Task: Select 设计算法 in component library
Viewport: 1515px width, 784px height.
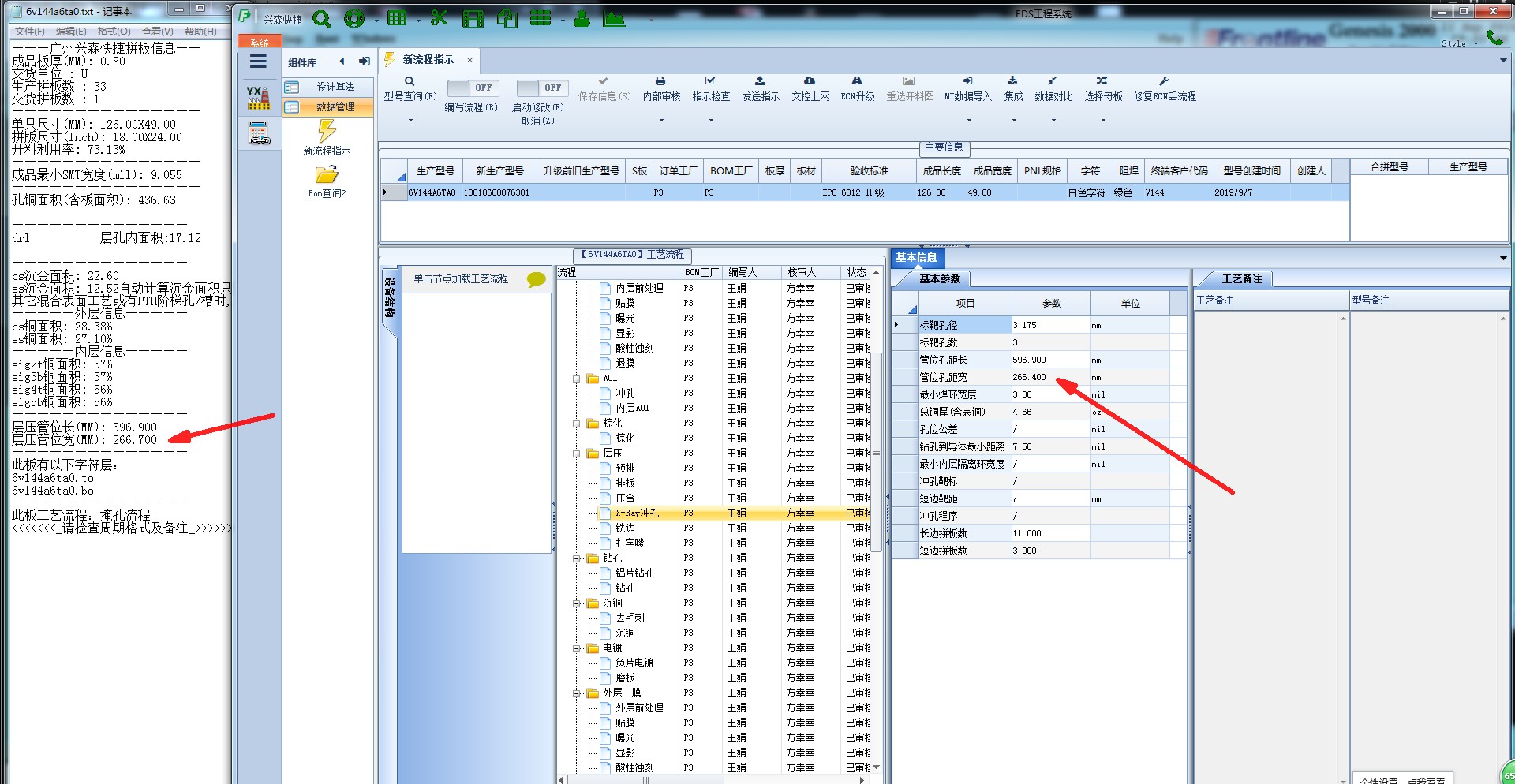Action: pos(327,87)
